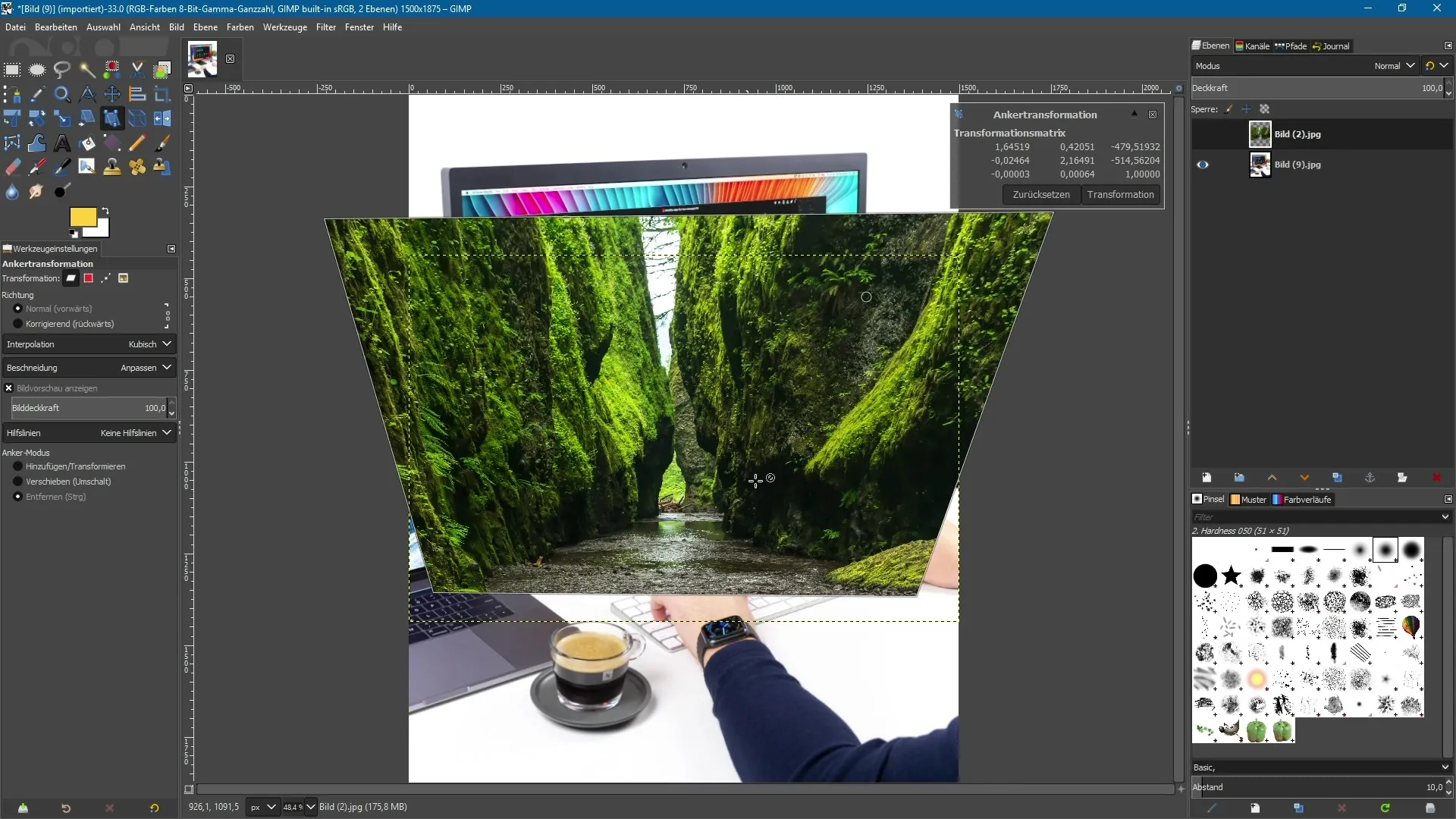Pick the Bucket Fill tool
Image resolution: width=1456 pixels, height=819 pixels.
[87, 143]
